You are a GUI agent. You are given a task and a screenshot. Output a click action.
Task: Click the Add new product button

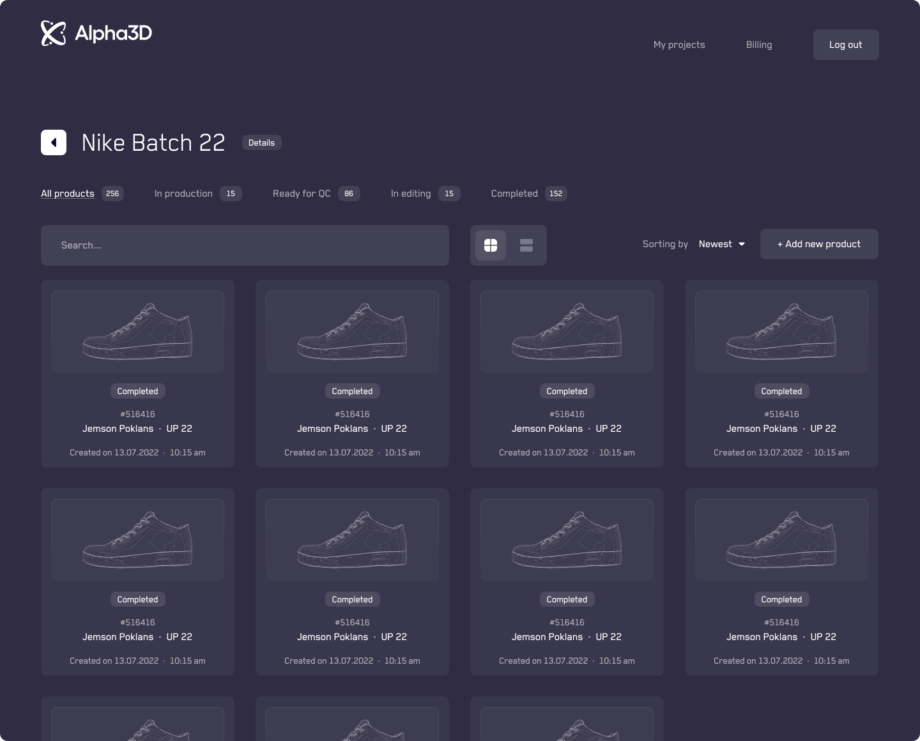(819, 244)
